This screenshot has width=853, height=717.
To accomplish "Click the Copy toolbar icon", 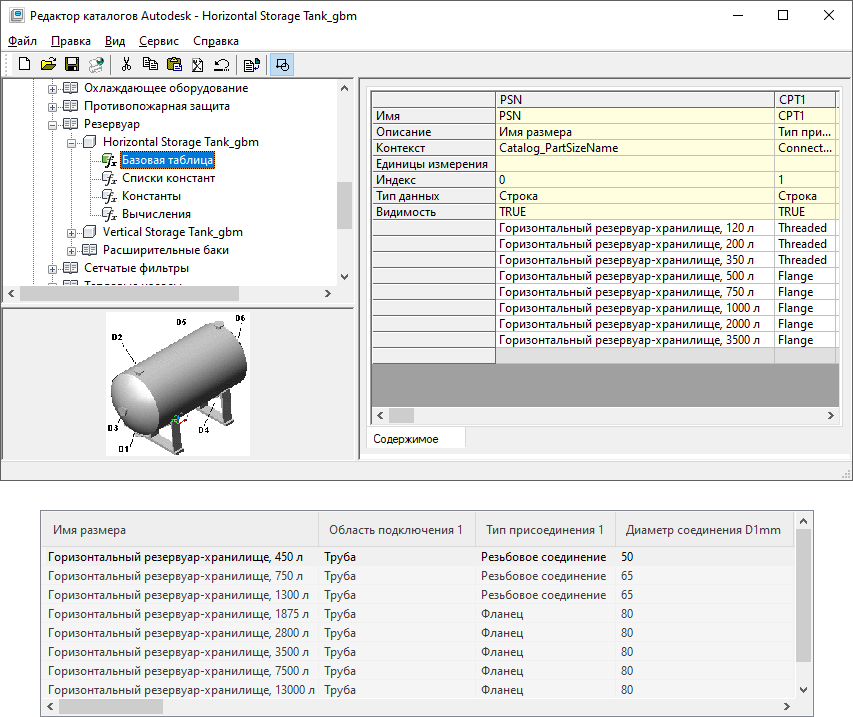I will tap(150, 64).
